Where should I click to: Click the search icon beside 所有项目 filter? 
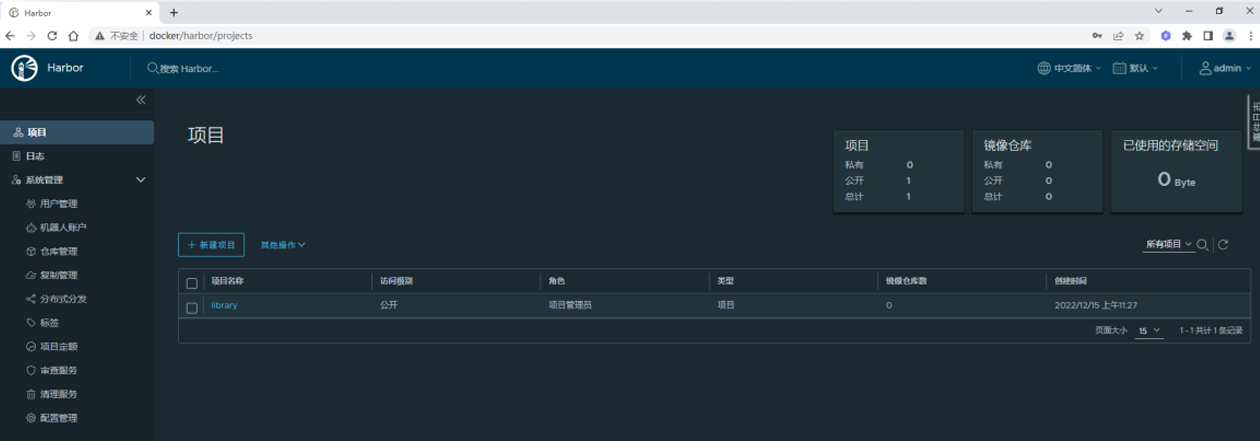1203,245
